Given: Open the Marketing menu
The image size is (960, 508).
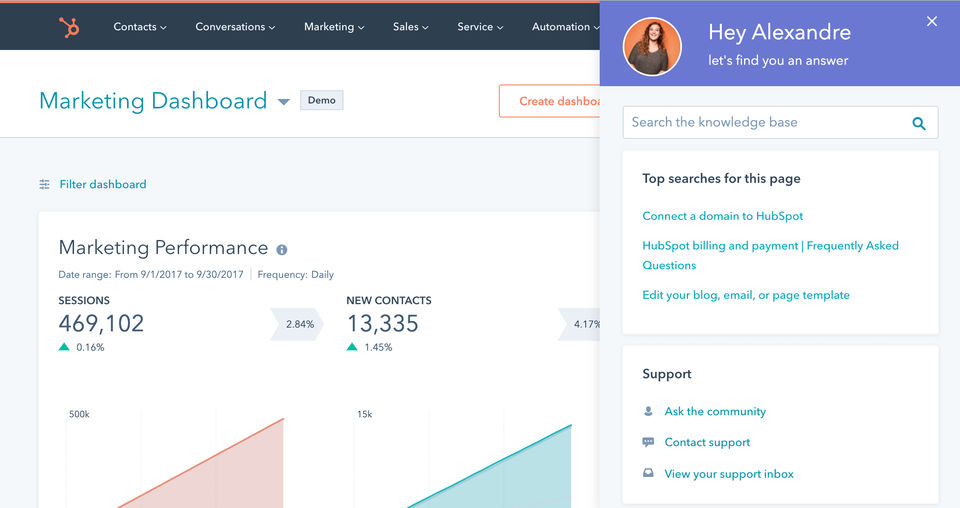Looking at the screenshot, I should point(334,27).
